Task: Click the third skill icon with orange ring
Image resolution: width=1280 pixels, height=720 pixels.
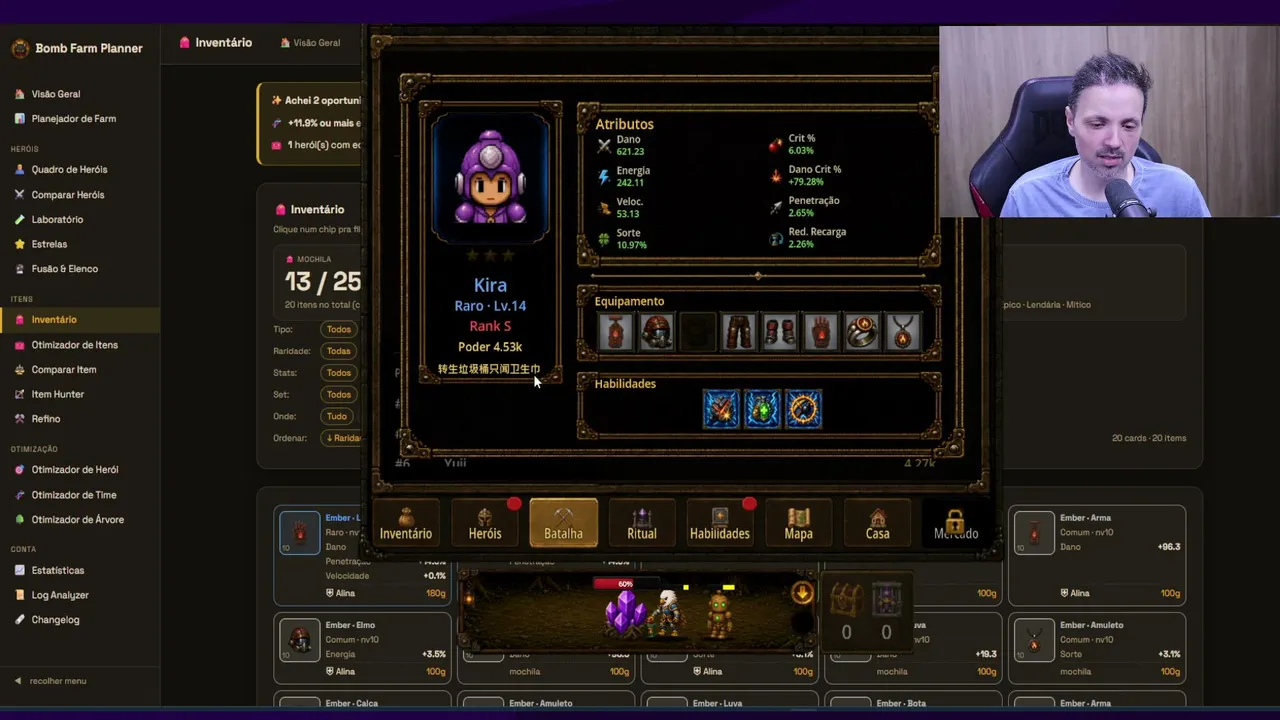Action: [803, 409]
